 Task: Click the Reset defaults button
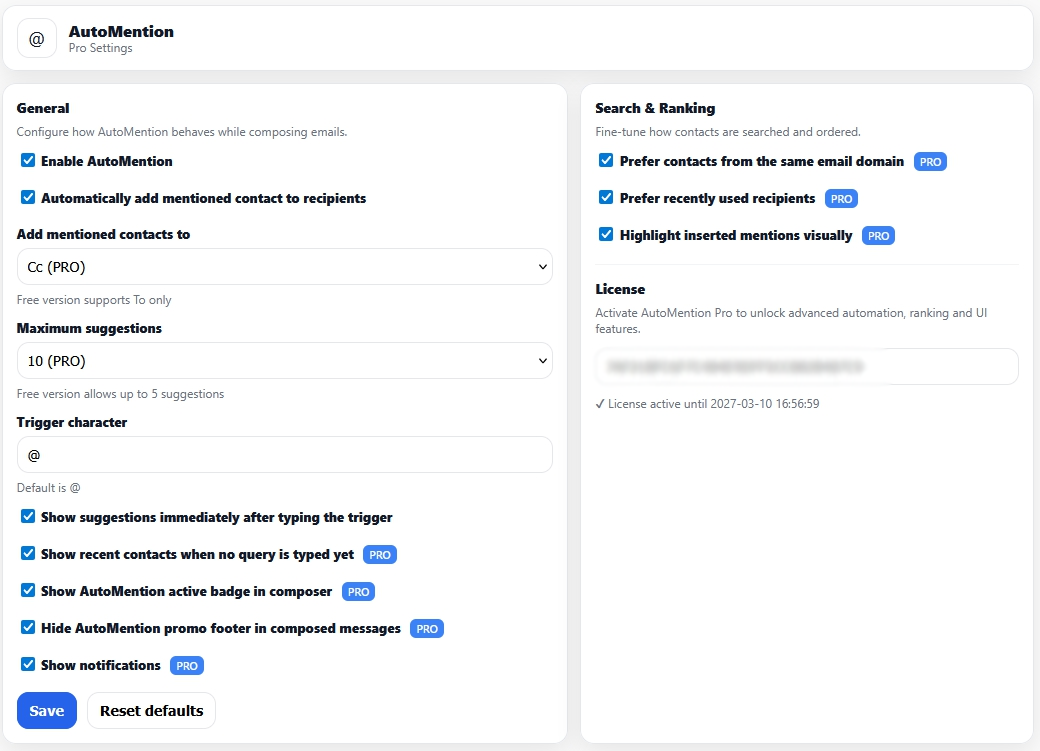pyautogui.click(x=151, y=710)
